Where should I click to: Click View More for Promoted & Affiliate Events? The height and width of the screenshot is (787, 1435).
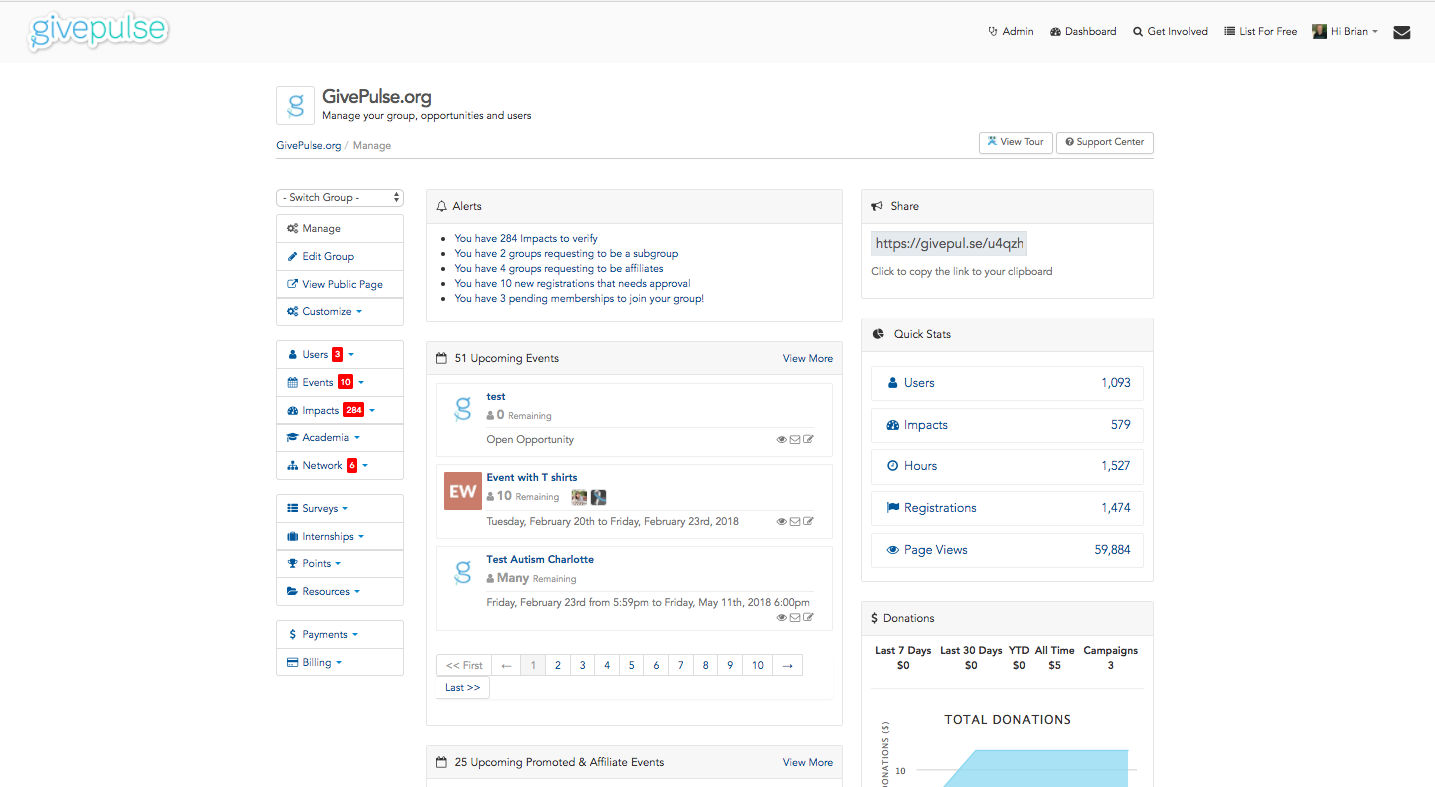click(x=807, y=762)
